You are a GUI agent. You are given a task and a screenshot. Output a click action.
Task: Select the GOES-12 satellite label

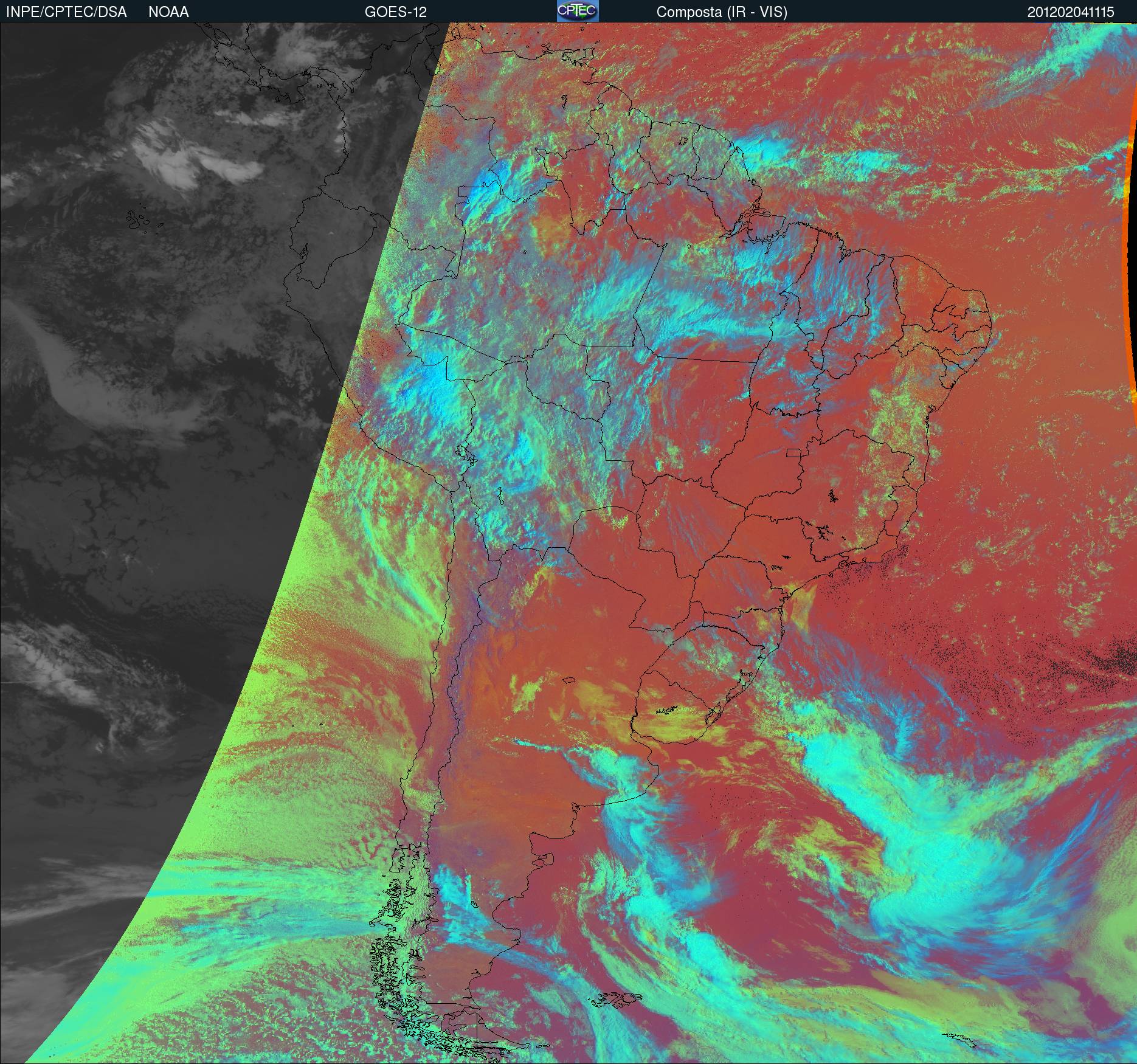395,12
